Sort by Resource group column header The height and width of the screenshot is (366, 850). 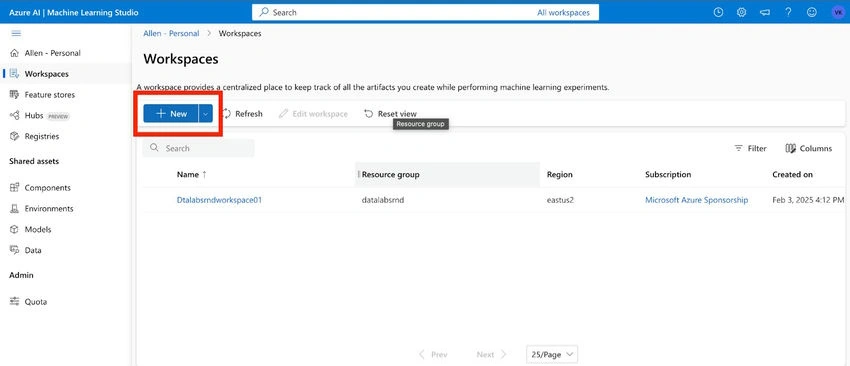tap(390, 175)
